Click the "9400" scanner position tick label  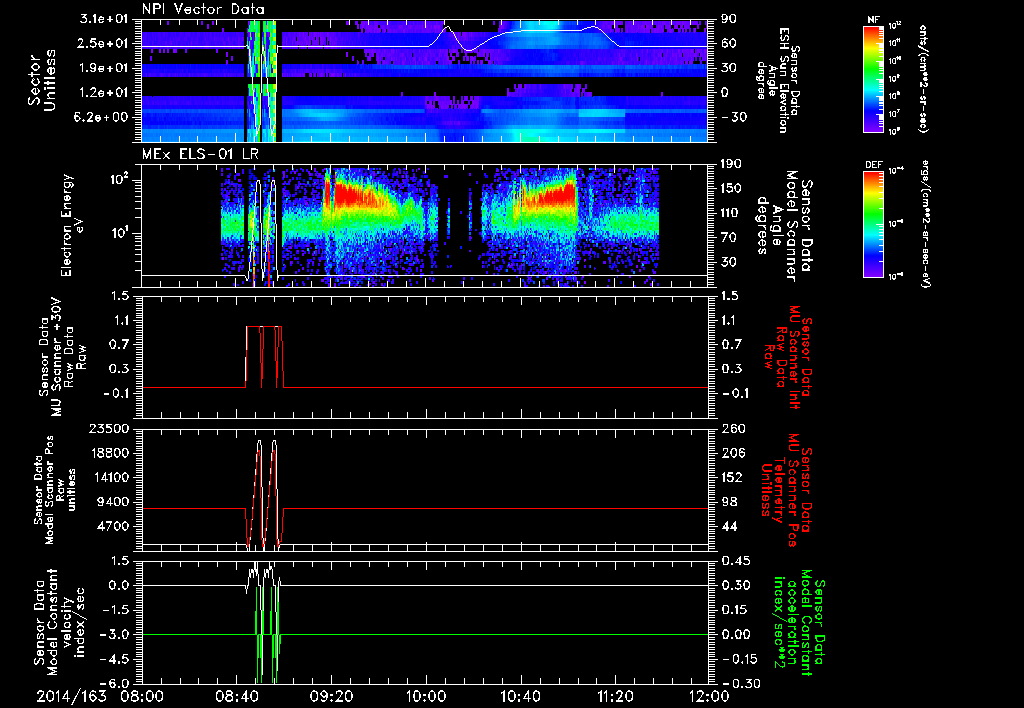(112, 502)
